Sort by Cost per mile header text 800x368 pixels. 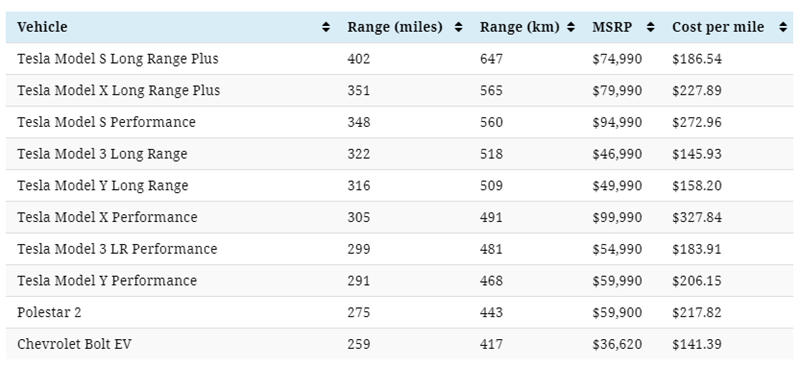point(718,27)
